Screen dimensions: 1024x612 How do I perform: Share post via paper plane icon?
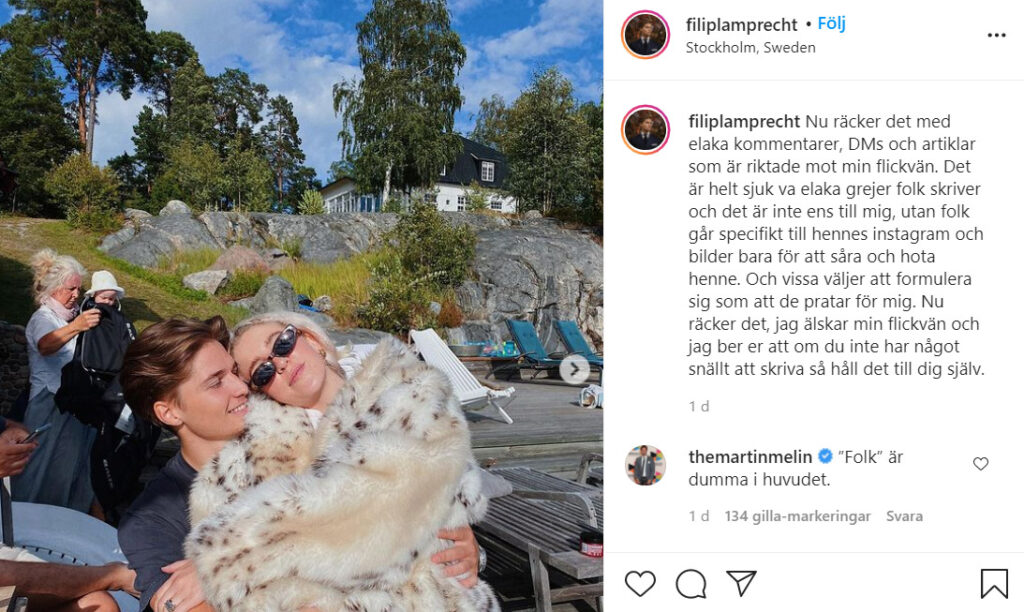pos(741,583)
